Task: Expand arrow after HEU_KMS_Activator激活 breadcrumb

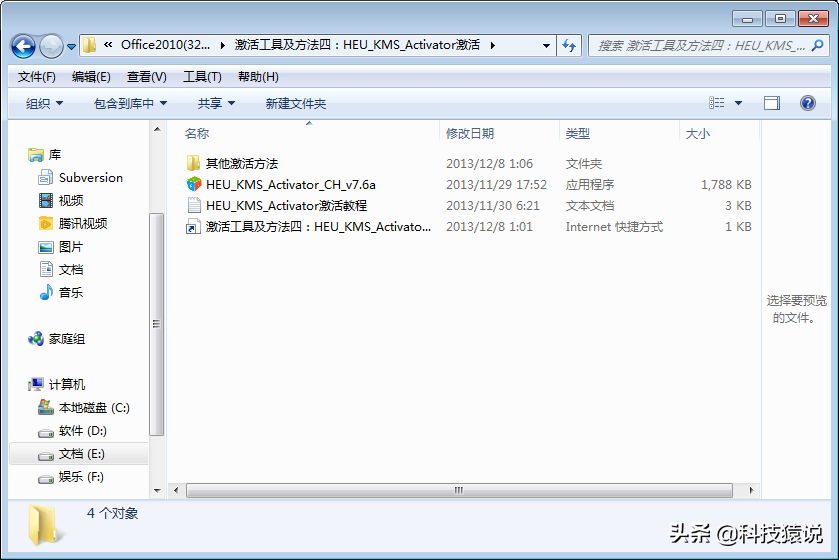Action: 492,45
